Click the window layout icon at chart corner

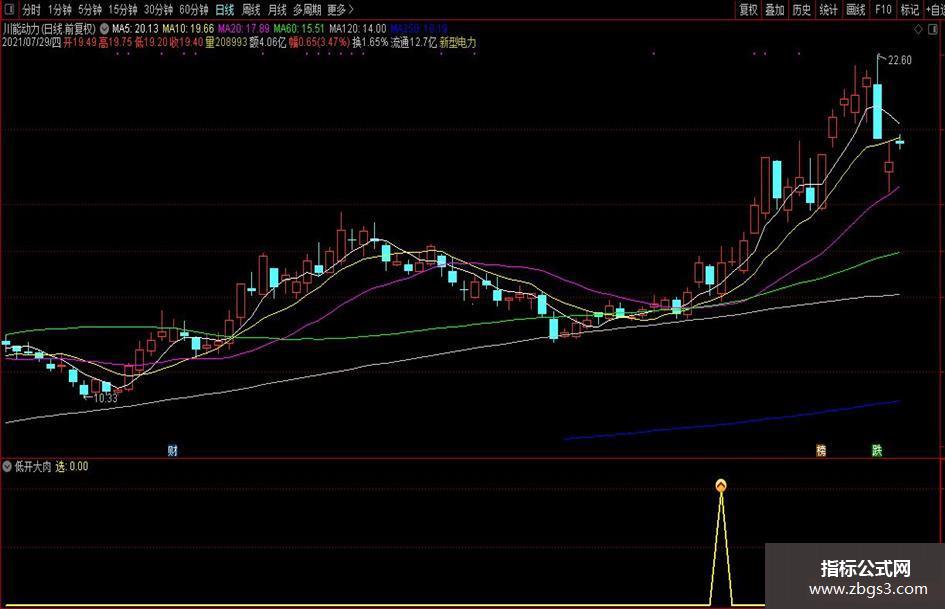(935, 29)
